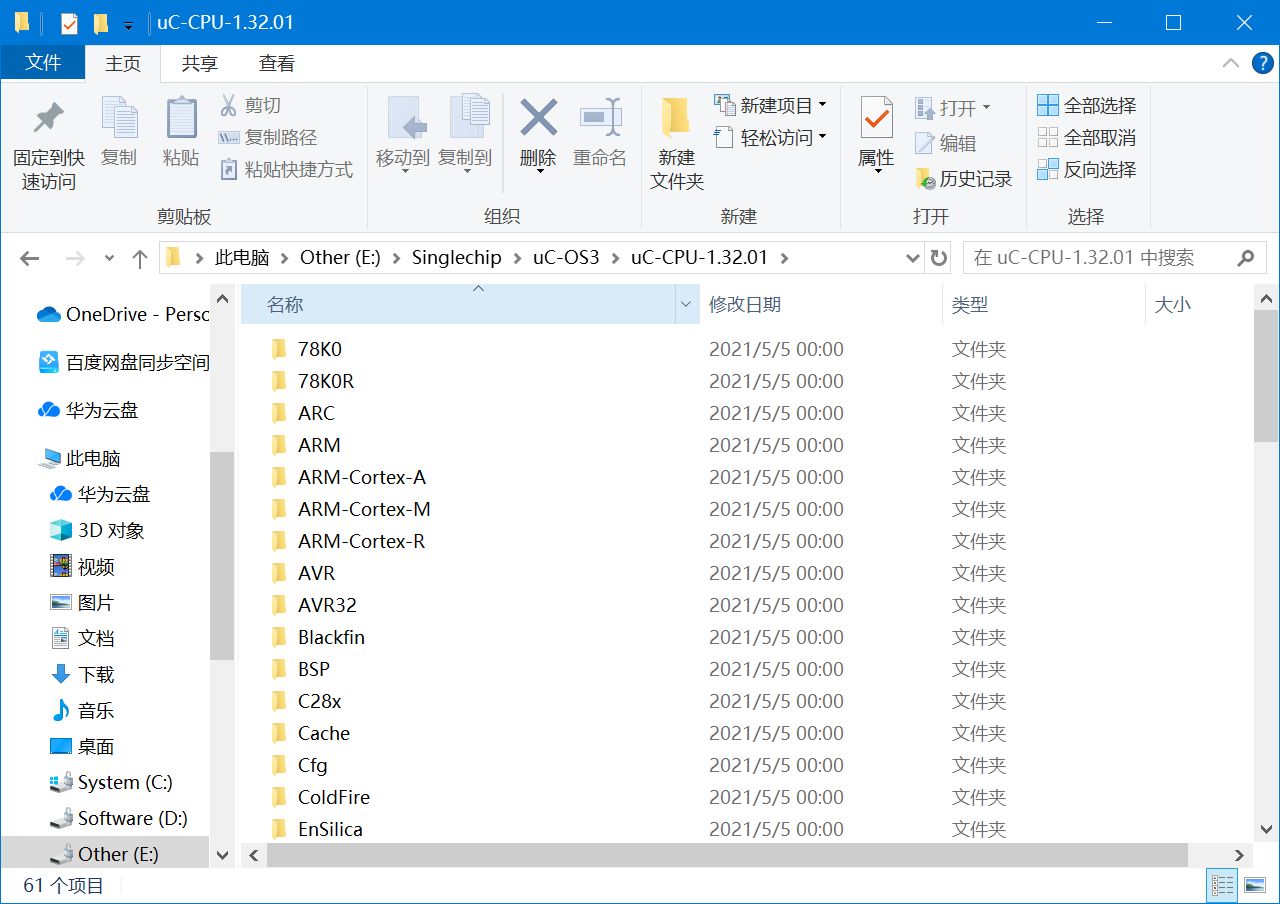Delete the selected item

click(538, 135)
